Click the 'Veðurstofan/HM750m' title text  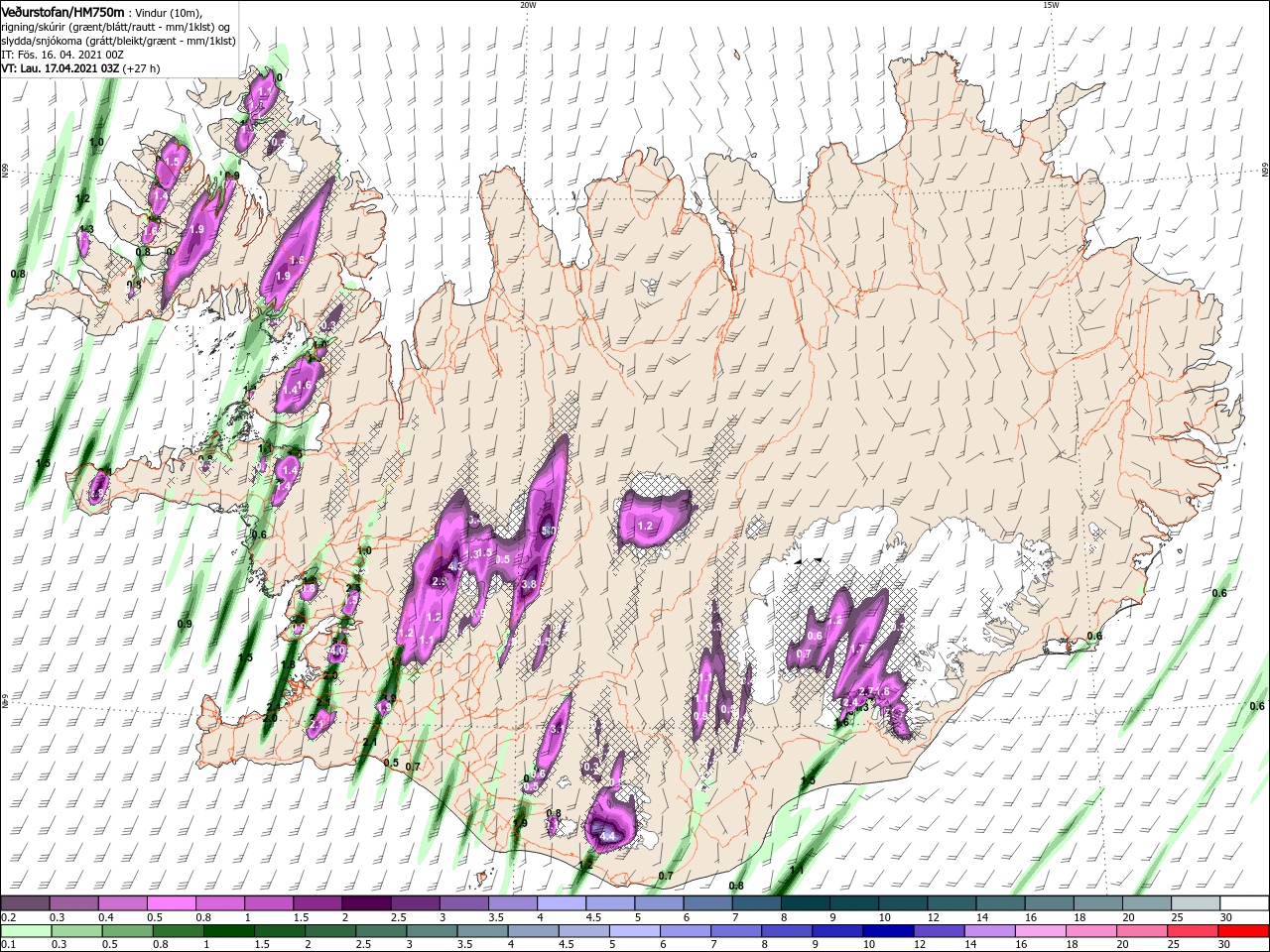tap(63, 12)
